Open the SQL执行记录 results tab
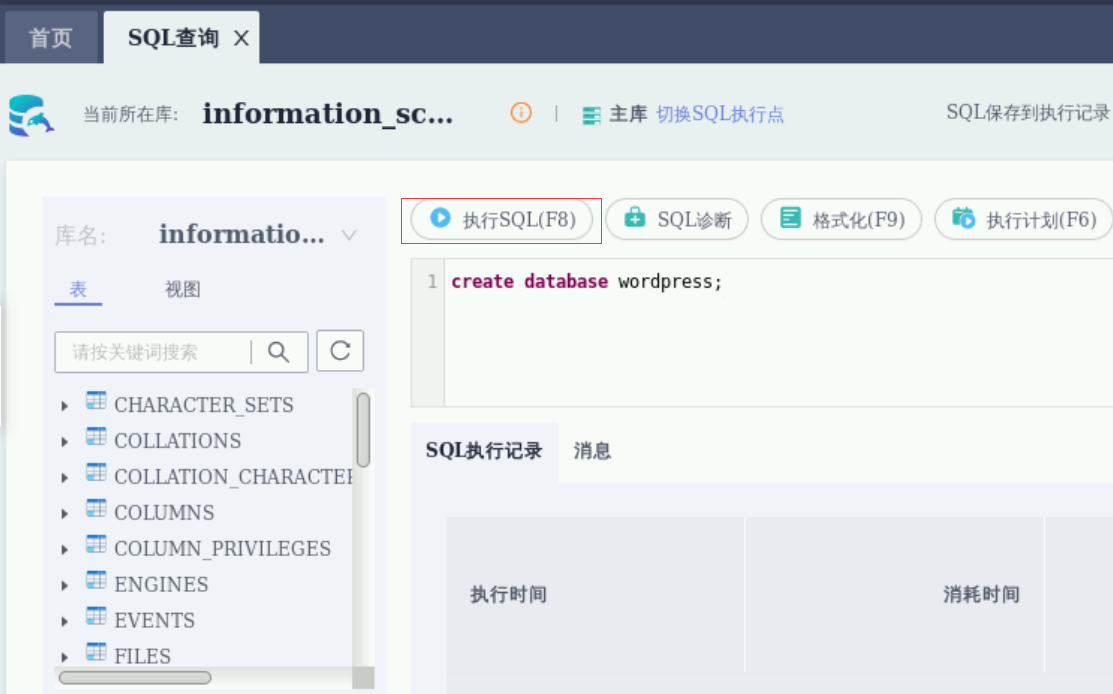The height and width of the screenshot is (694, 1113). coord(484,451)
